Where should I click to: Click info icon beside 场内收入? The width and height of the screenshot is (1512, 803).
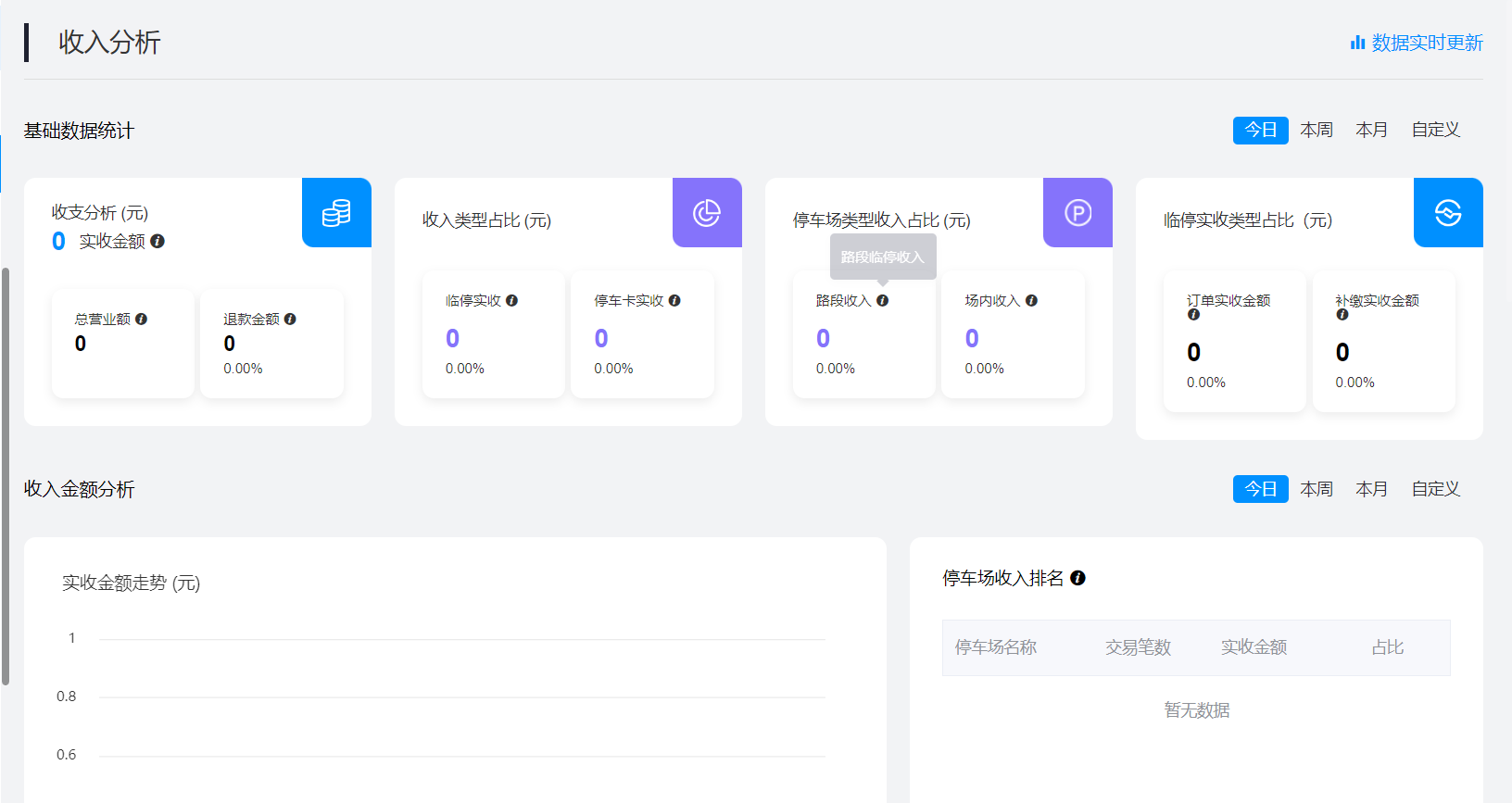tap(1031, 300)
